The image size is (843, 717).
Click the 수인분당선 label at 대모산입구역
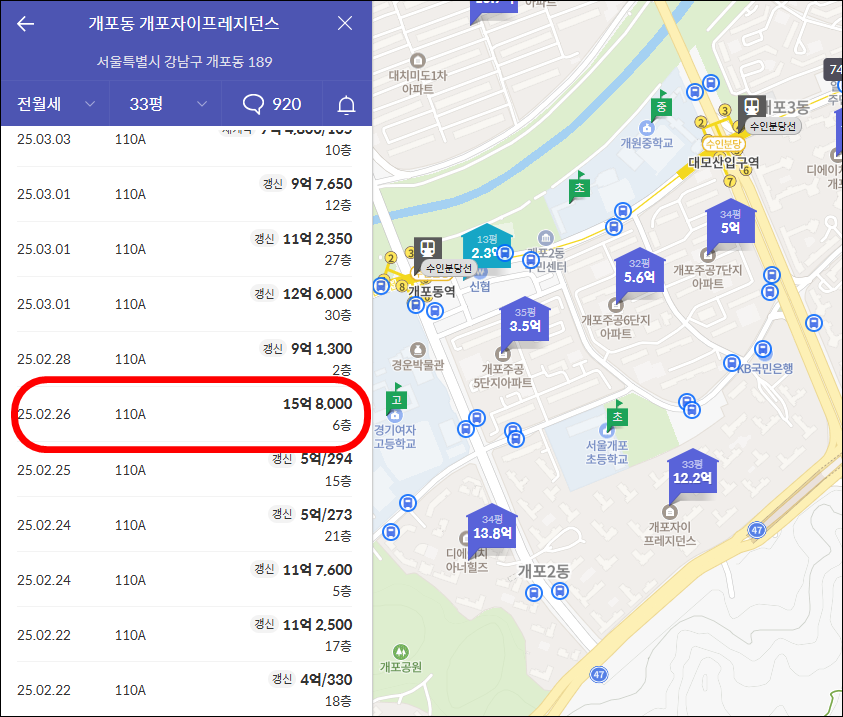click(x=773, y=126)
